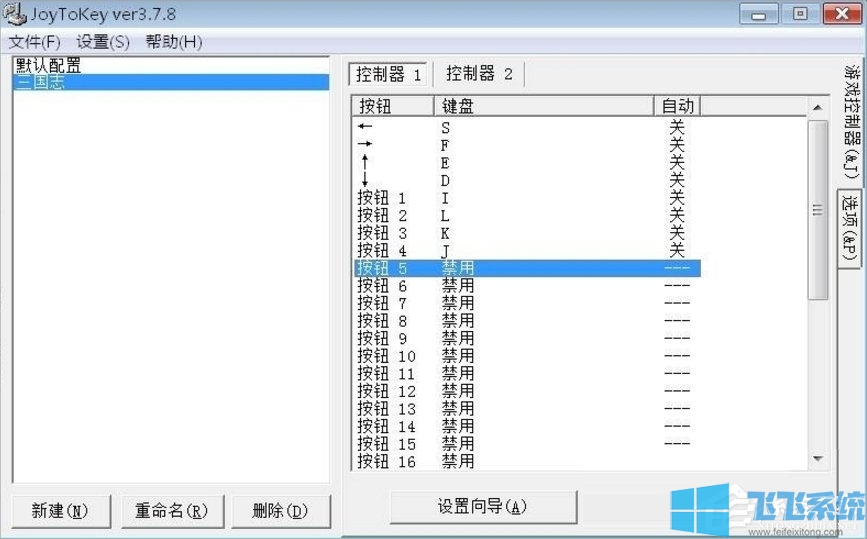This screenshot has height=539, width=867.
Task: Open the 帮助(H) menu
Action: pos(174,42)
